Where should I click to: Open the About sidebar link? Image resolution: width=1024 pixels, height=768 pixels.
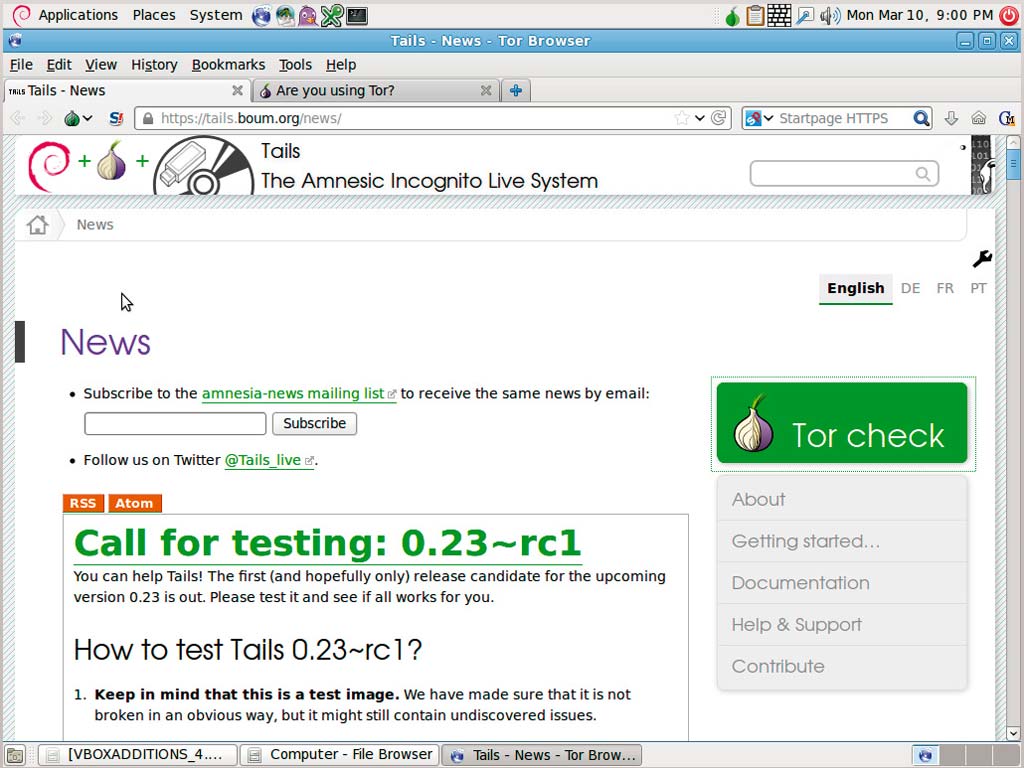758,500
